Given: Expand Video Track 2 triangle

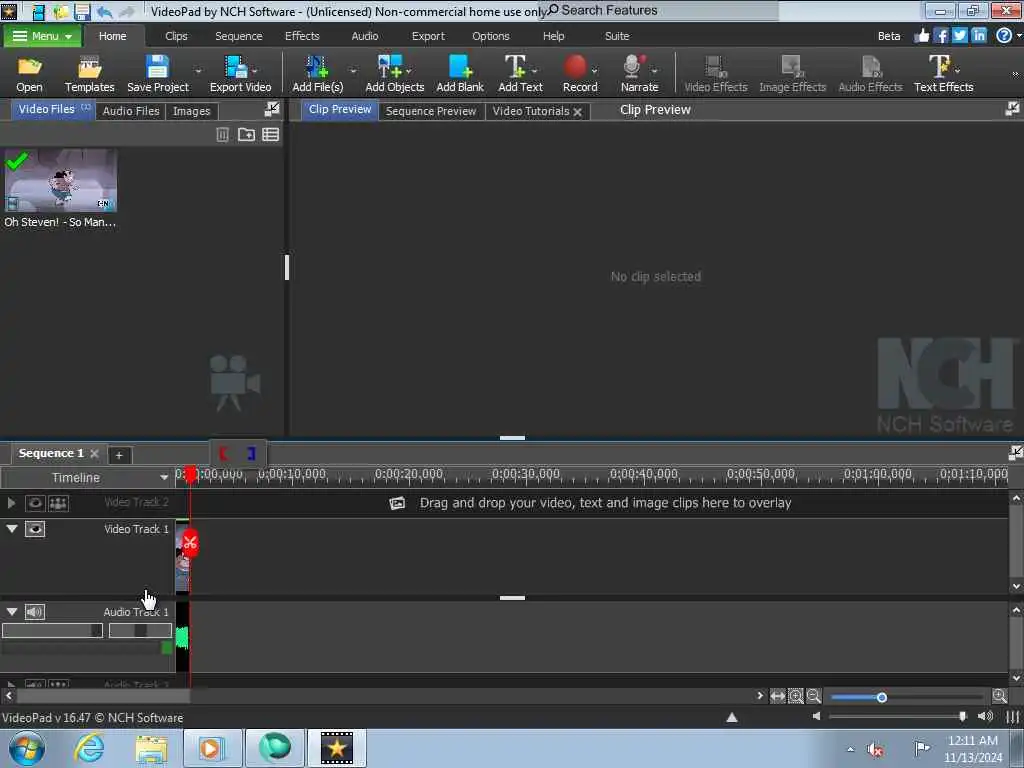Looking at the screenshot, I should pos(11,503).
